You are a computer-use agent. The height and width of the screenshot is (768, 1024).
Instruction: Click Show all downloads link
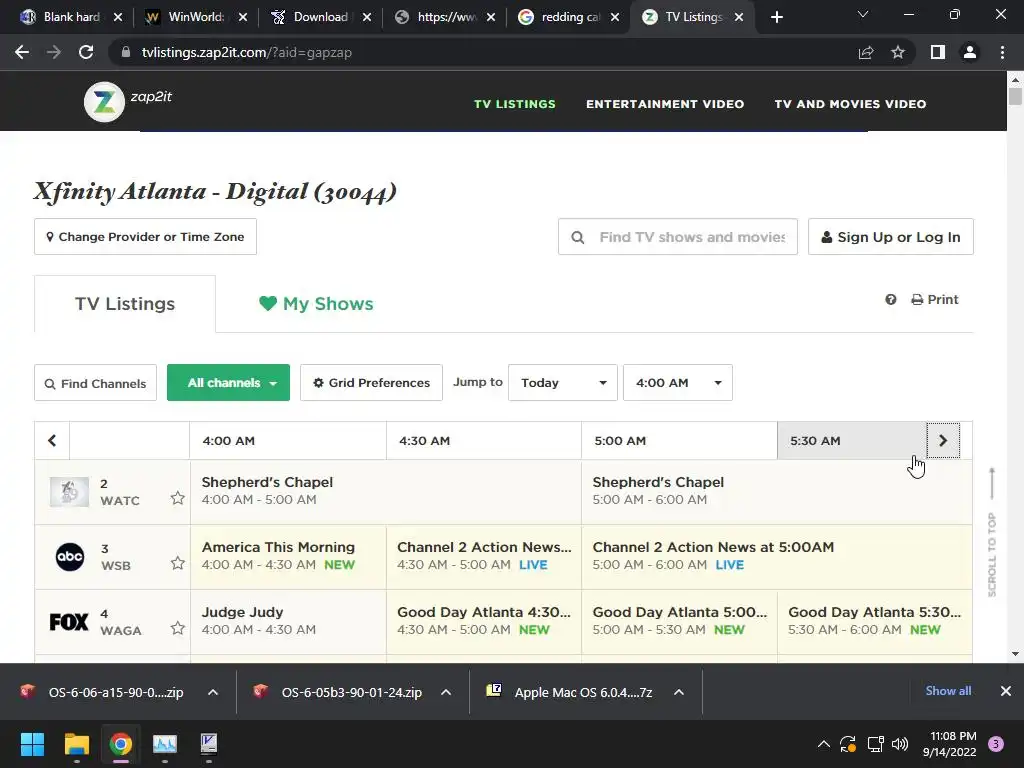point(948,691)
